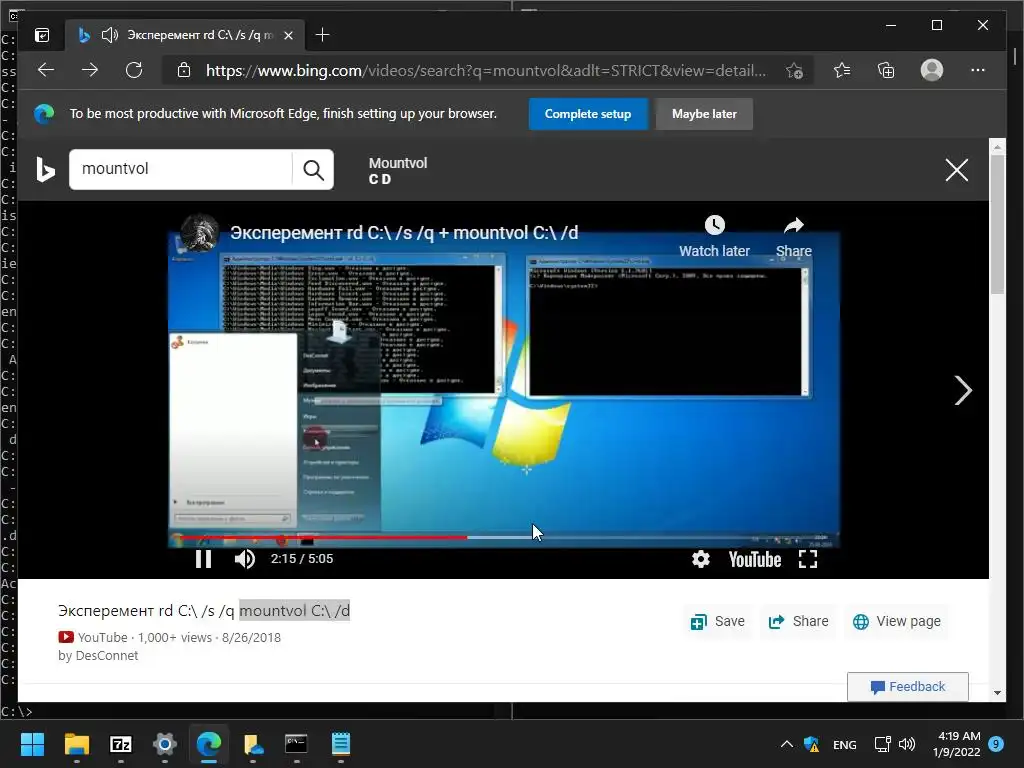The height and width of the screenshot is (768, 1024).
Task: Dismiss setup with Maybe later
Action: (704, 114)
